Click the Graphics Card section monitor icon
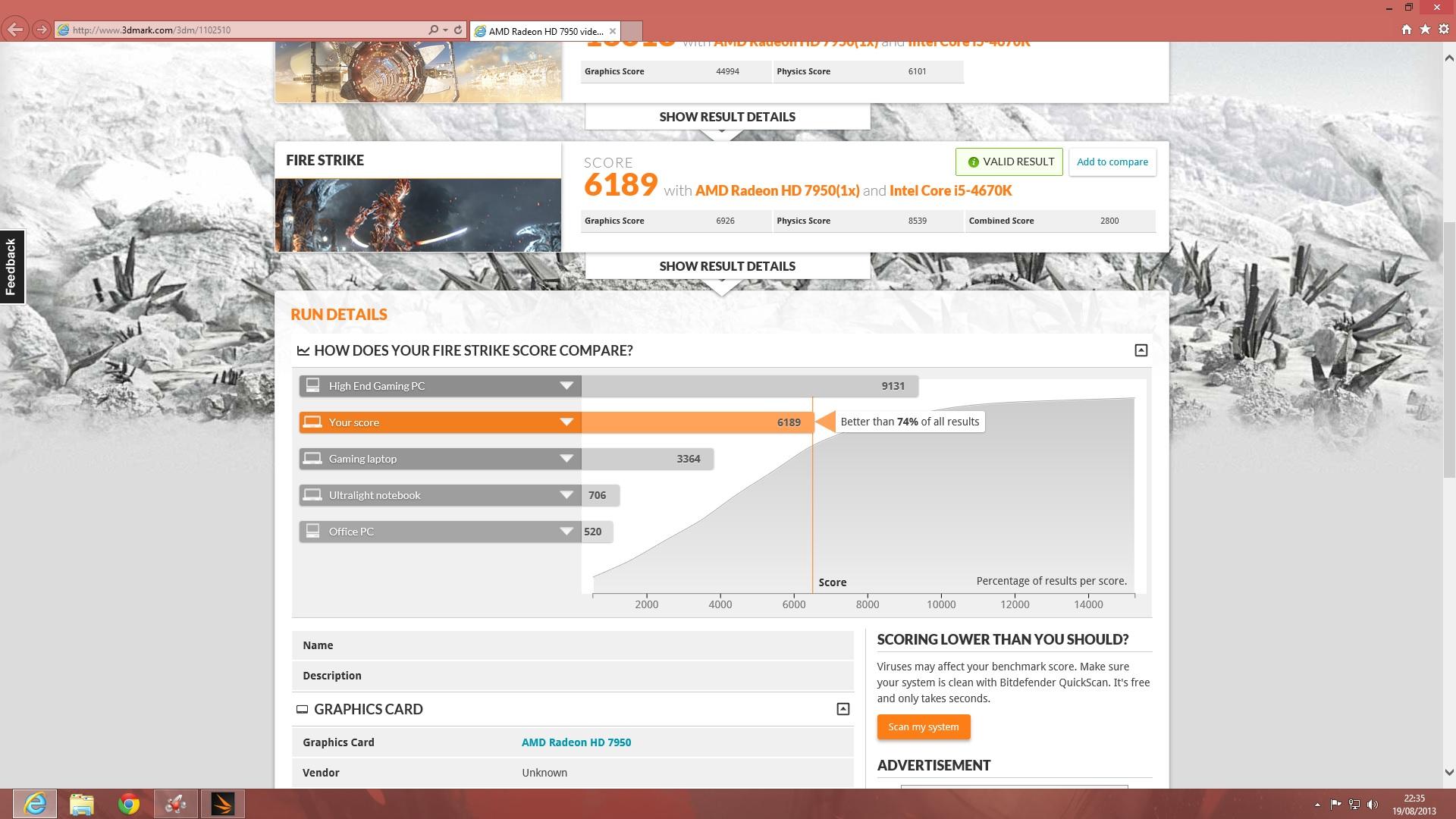Screen dimensions: 1456x819 [302, 709]
